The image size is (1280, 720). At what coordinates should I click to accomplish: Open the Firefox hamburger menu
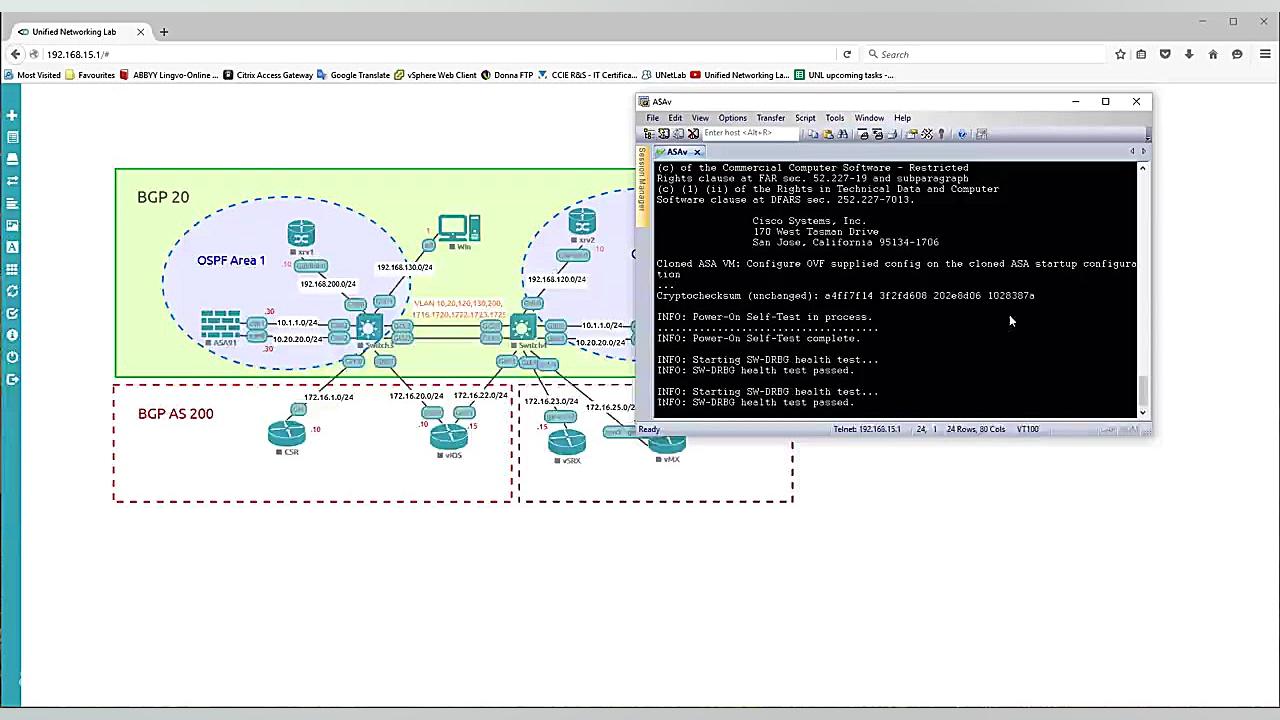1265,54
